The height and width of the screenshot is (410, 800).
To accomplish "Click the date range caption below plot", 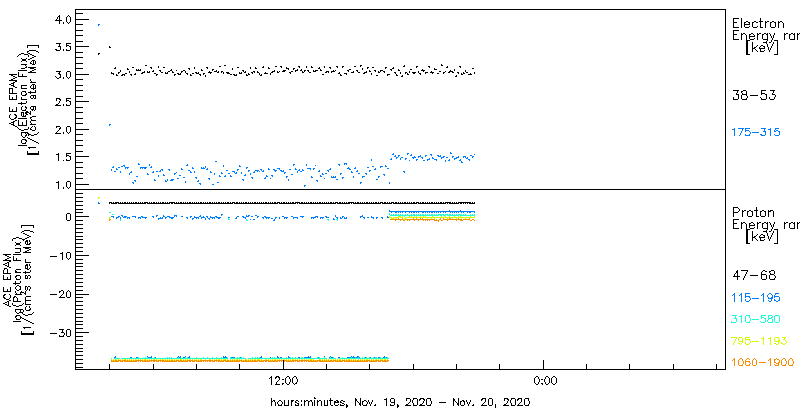I will click(x=400, y=402).
